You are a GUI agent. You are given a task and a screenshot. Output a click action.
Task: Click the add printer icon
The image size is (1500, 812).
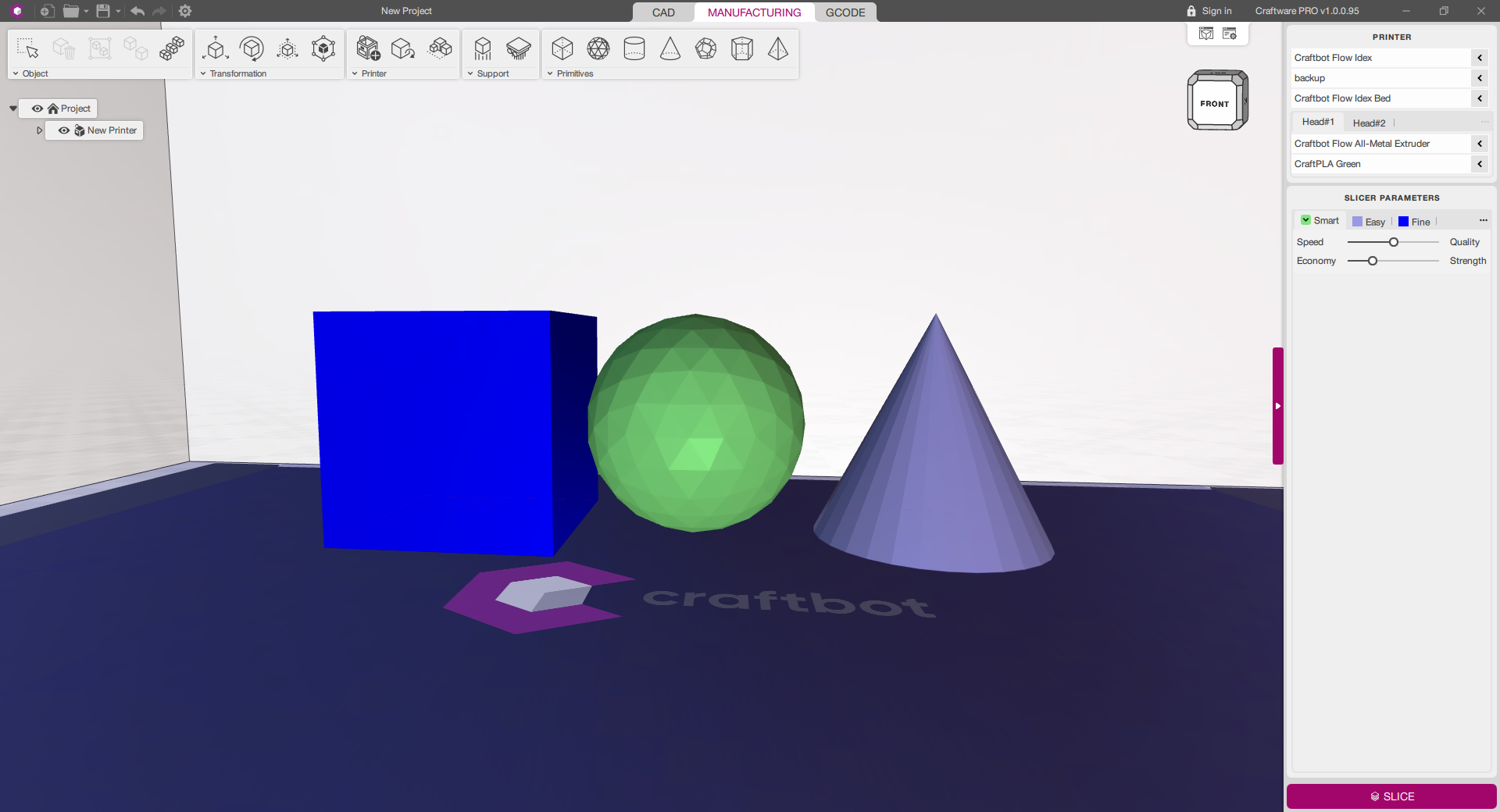pyautogui.click(x=368, y=48)
